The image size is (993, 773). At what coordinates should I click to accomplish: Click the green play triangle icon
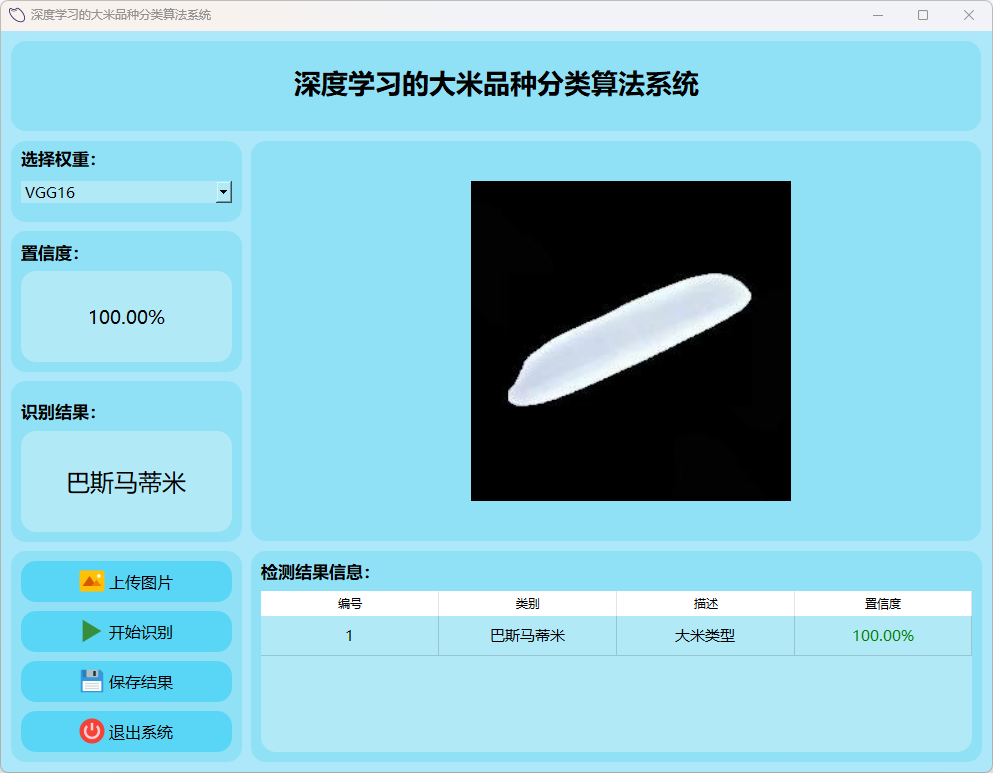(x=92, y=632)
